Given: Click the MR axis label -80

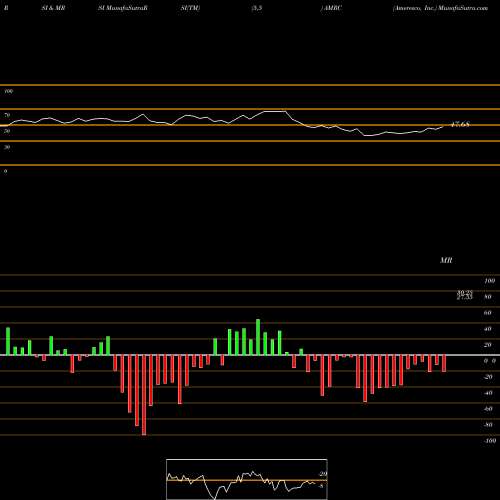Looking at the screenshot, I should pyautogui.click(x=488, y=425).
